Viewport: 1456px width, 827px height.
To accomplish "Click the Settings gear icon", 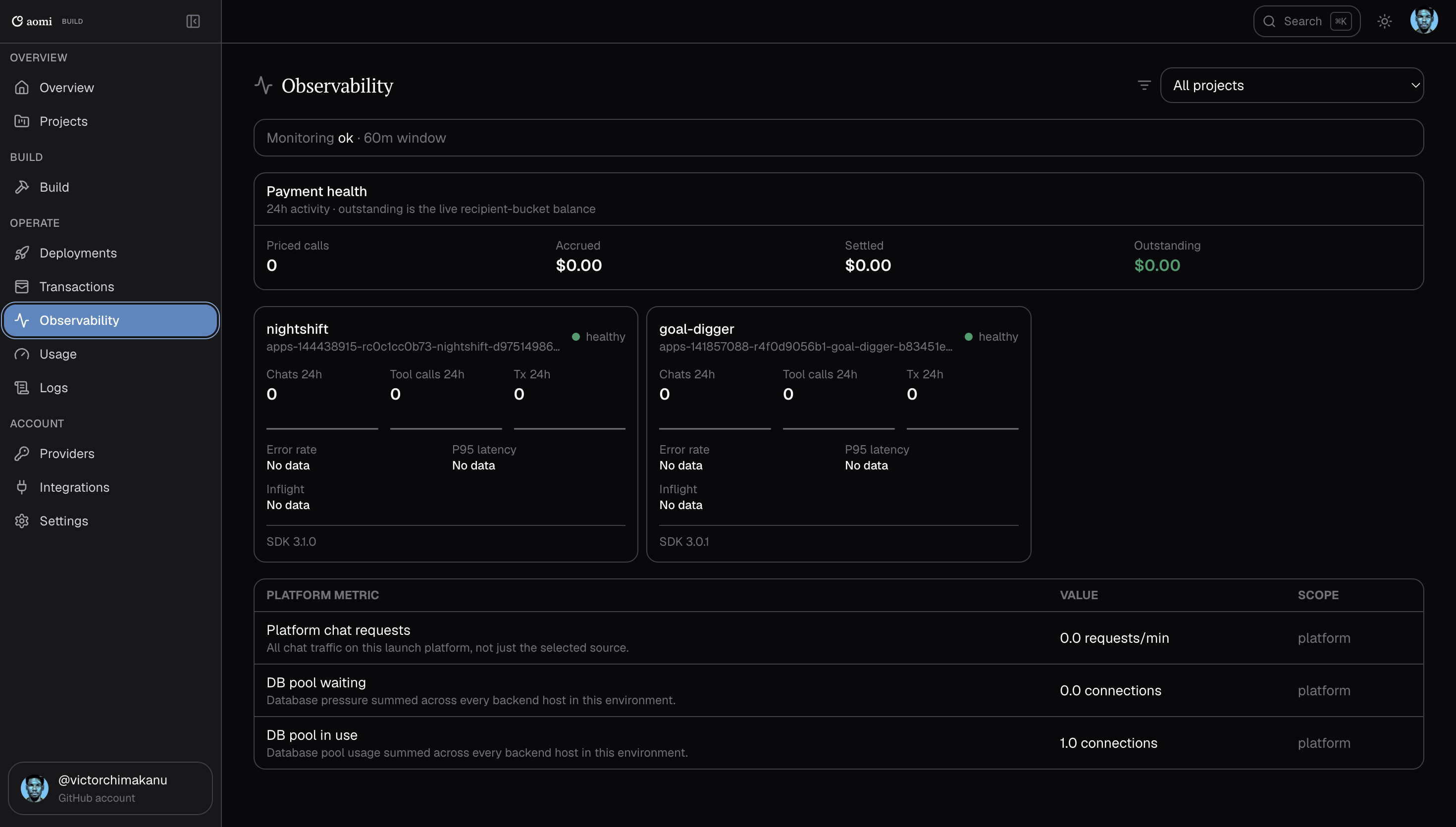I will [x=22, y=521].
